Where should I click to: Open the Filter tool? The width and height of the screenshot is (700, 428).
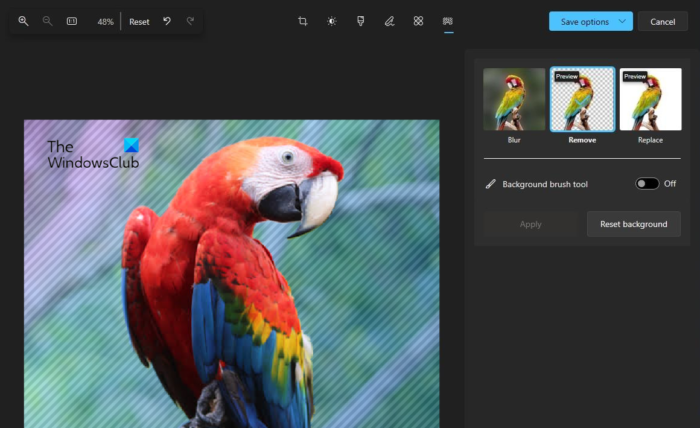[x=361, y=21]
